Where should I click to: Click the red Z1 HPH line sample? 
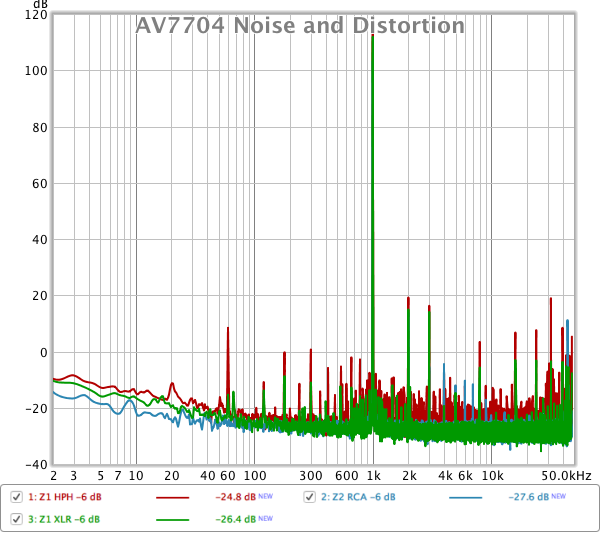(173, 497)
